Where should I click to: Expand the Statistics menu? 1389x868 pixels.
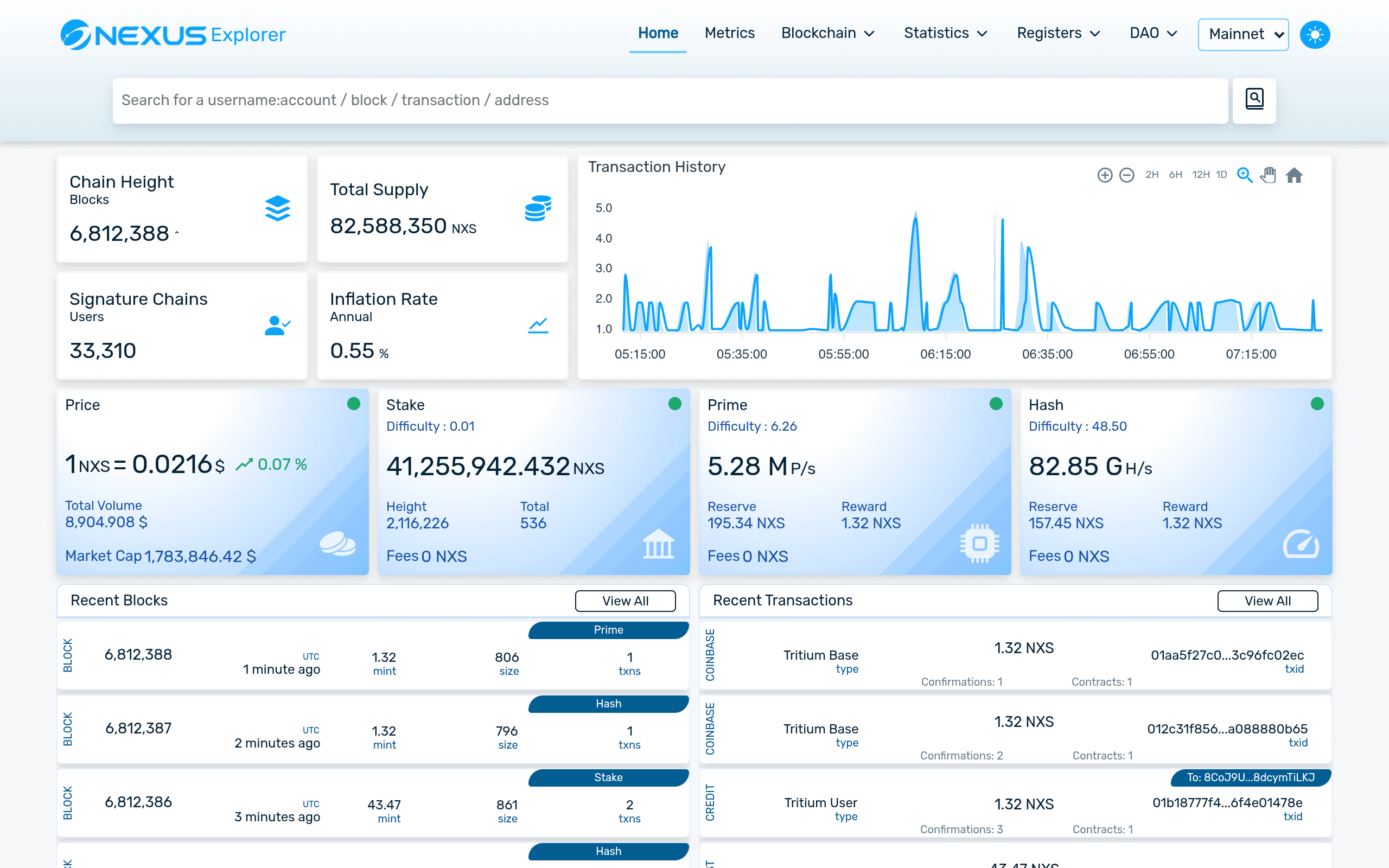coord(945,33)
